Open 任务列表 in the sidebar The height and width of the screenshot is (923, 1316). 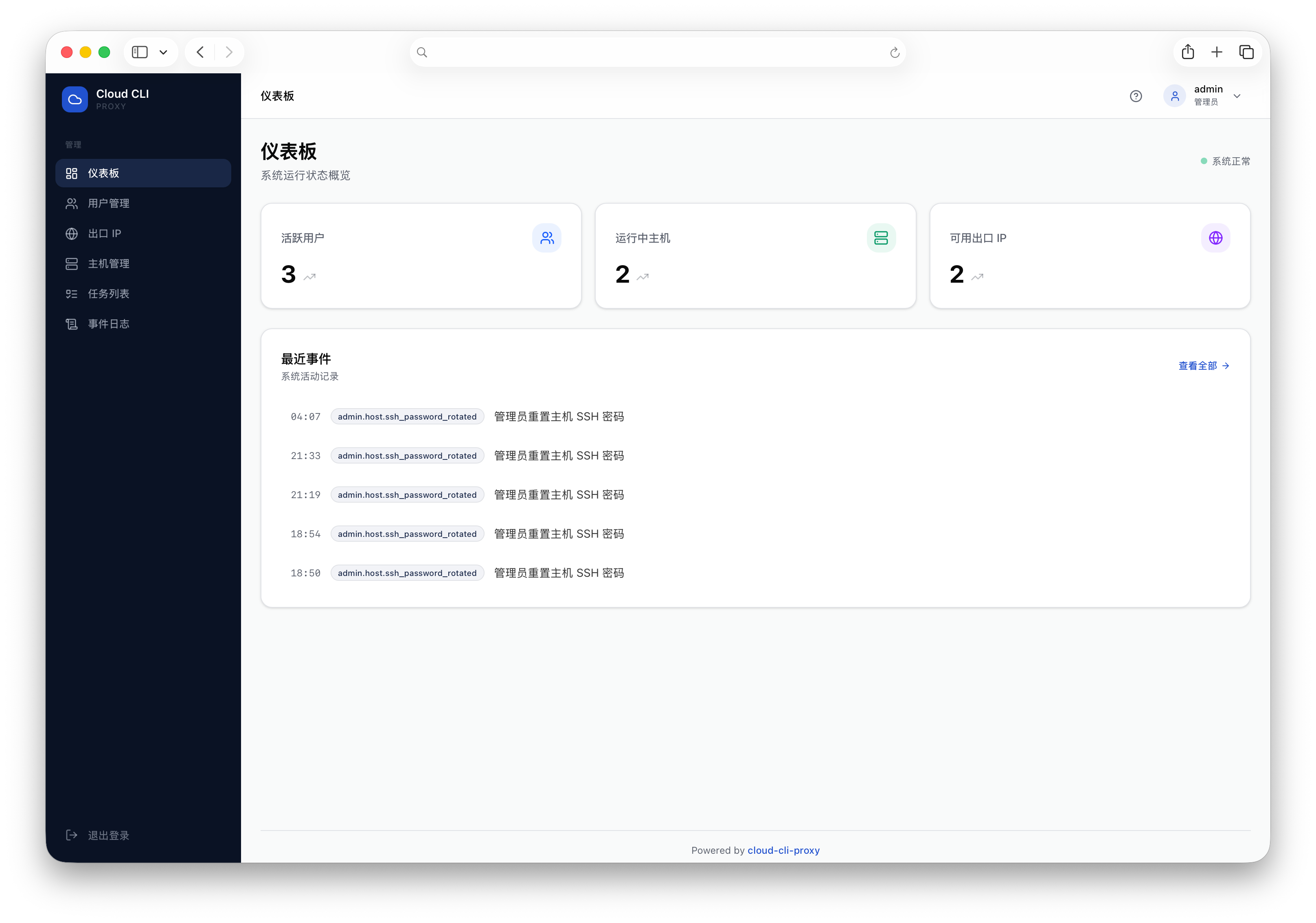tap(143, 294)
